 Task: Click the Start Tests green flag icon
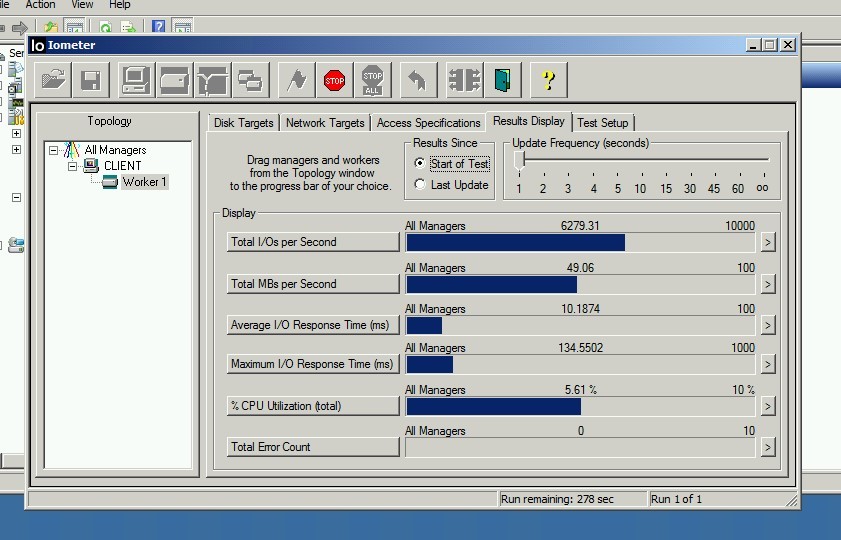(296, 79)
